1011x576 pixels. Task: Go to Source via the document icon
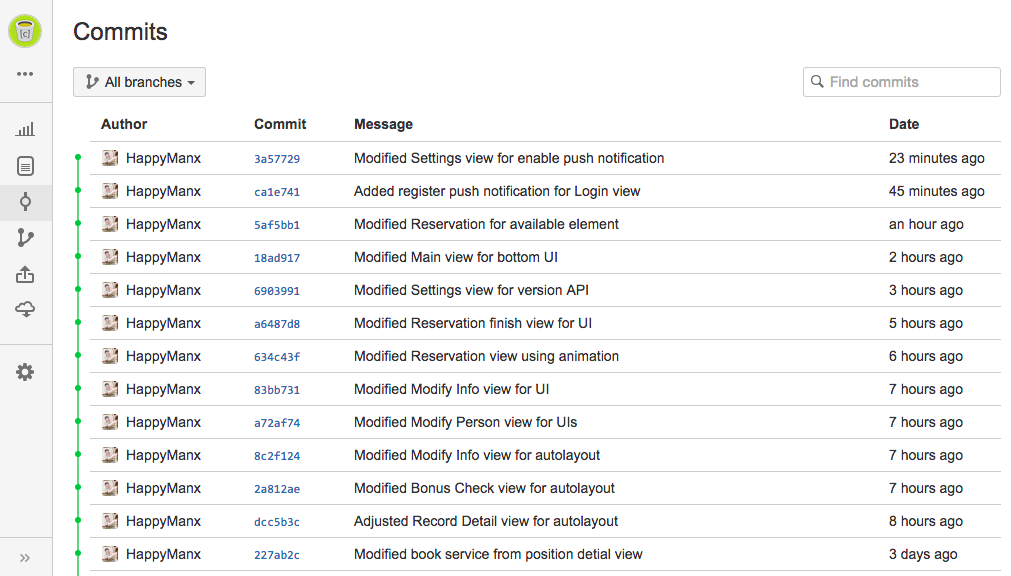coord(25,166)
